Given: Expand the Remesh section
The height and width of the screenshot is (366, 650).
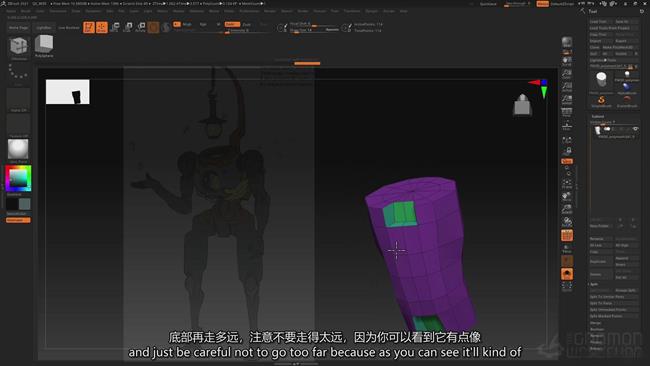Looking at the screenshot, I should coord(597,336).
